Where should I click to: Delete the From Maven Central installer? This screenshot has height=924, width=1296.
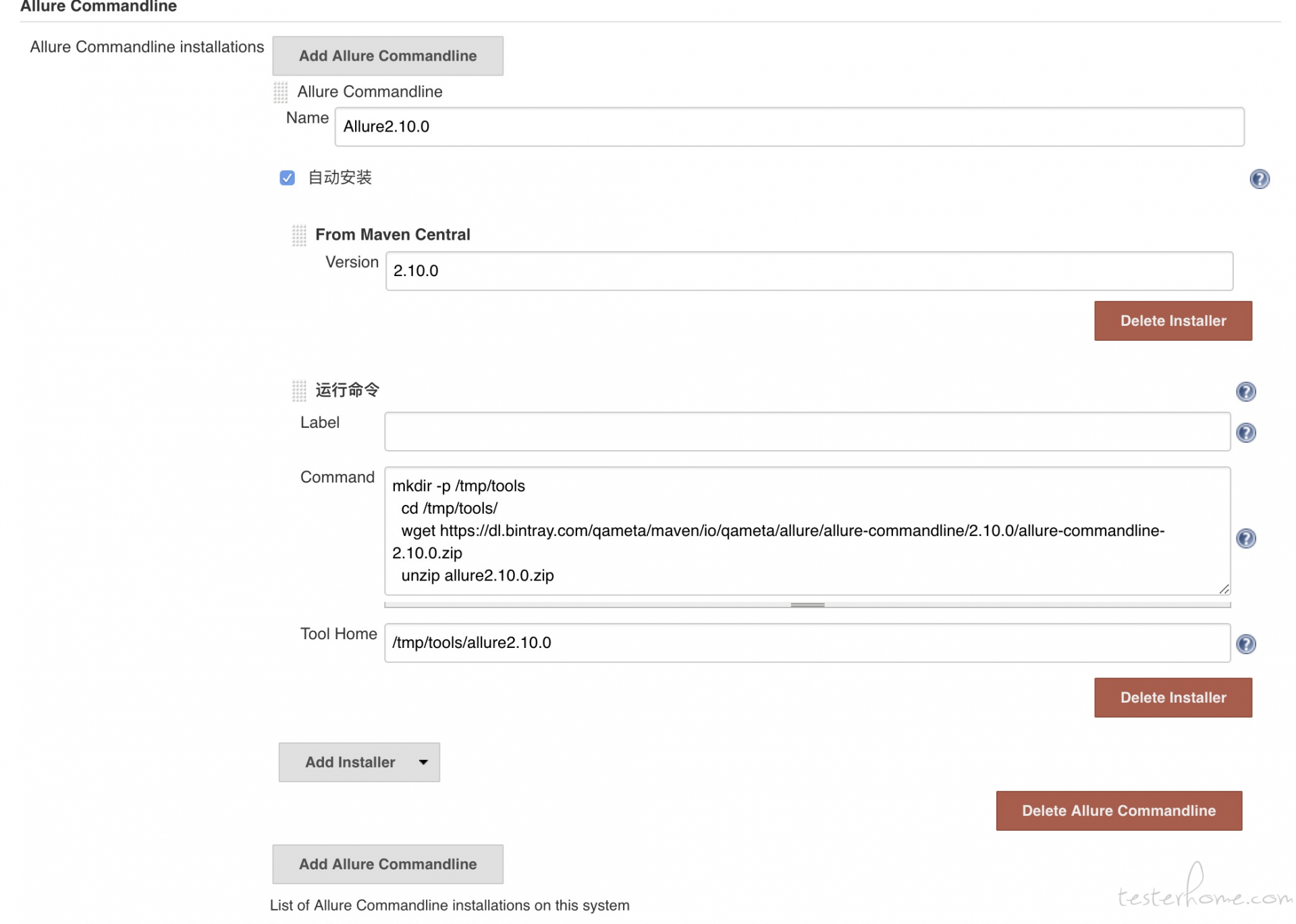[1172, 321]
